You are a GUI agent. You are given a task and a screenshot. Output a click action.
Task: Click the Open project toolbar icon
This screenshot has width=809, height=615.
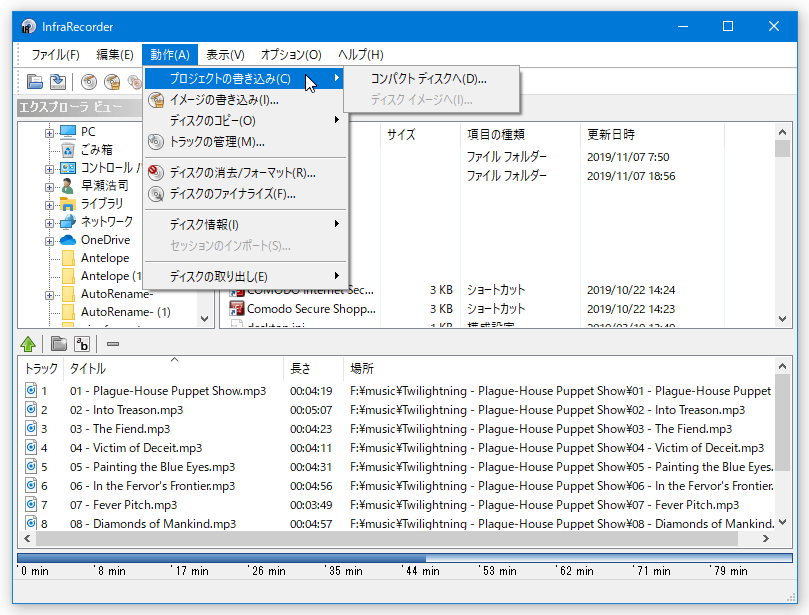coord(35,81)
